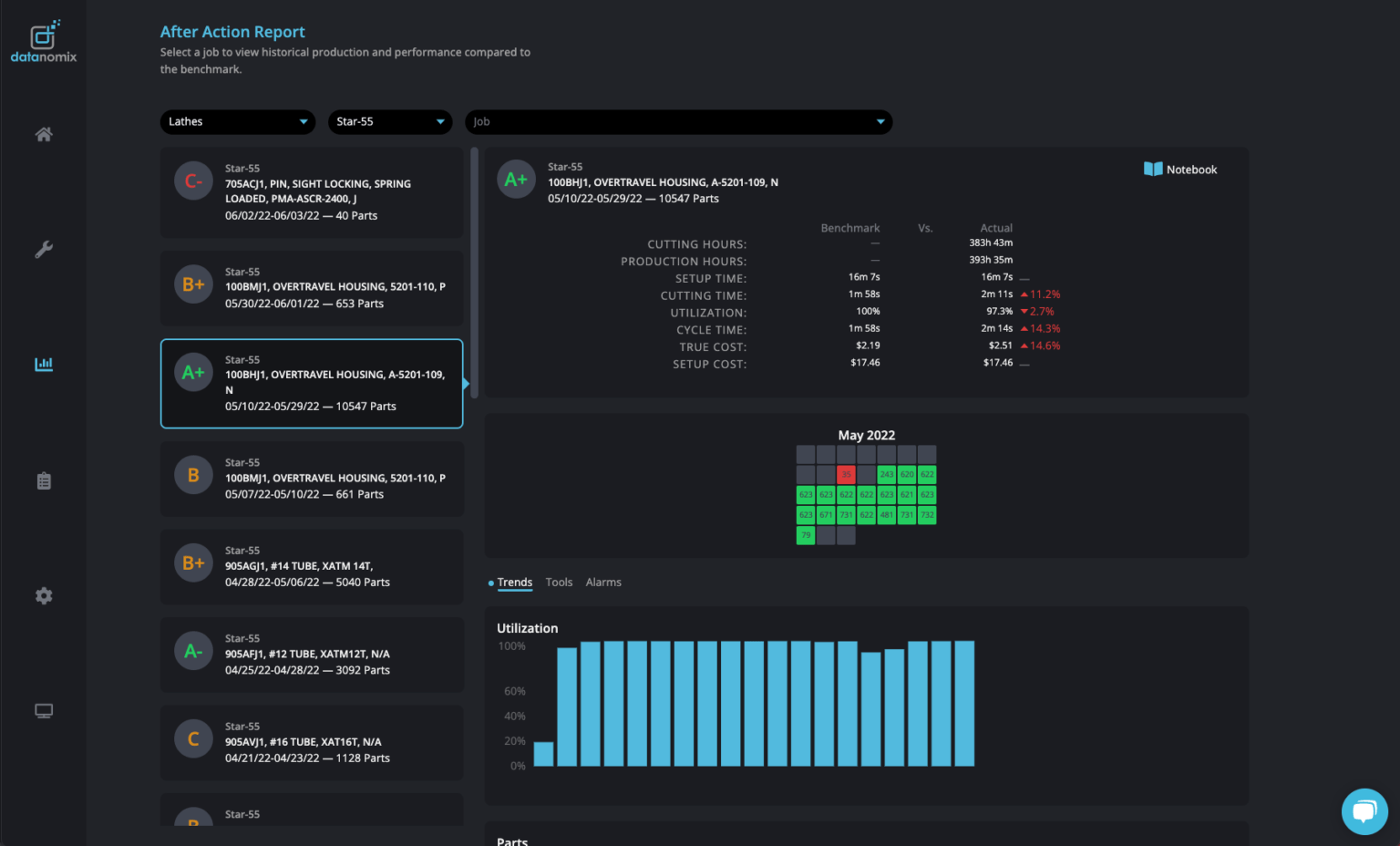Open settings via the gear icon
The height and width of the screenshot is (846, 1400).
tap(43, 595)
